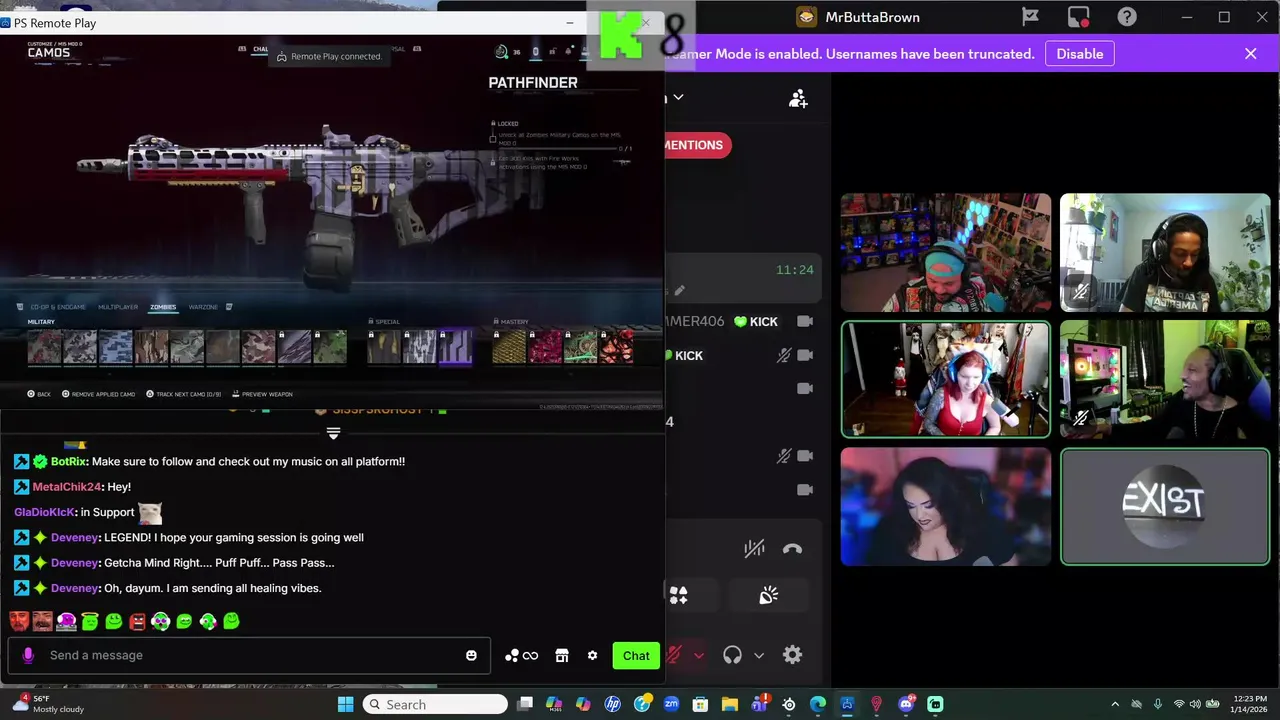Open Microsoft Store from the taskbar
Image resolution: width=1280 pixels, height=720 pixels.
pos(700,704)
